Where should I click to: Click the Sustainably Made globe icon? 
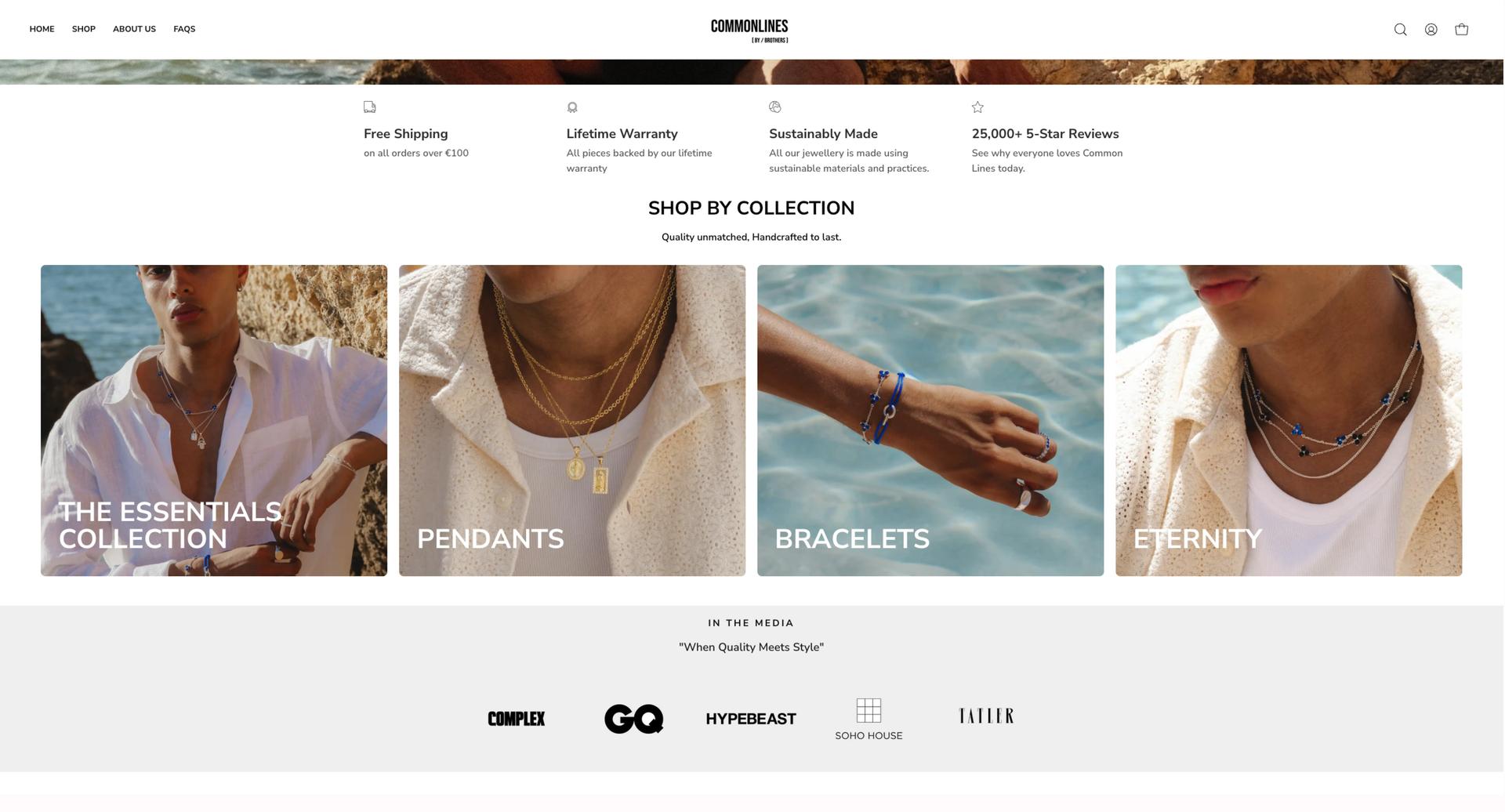(775, 107)
